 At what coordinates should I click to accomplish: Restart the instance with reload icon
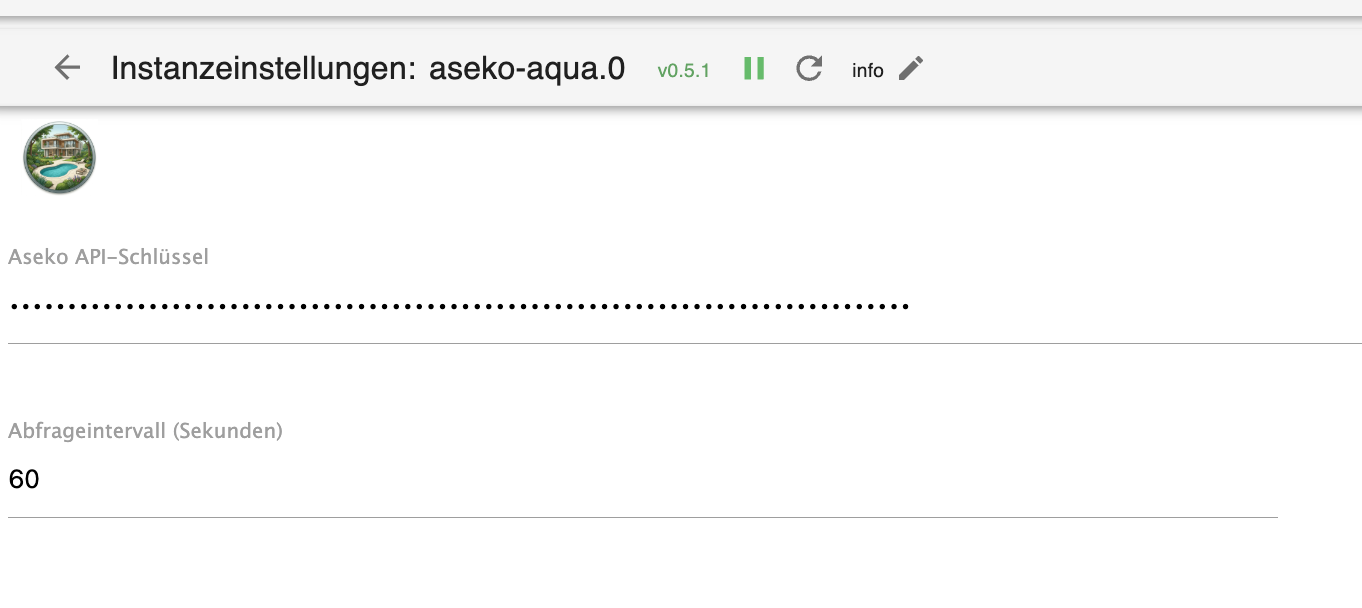click(x=809, y=68)
